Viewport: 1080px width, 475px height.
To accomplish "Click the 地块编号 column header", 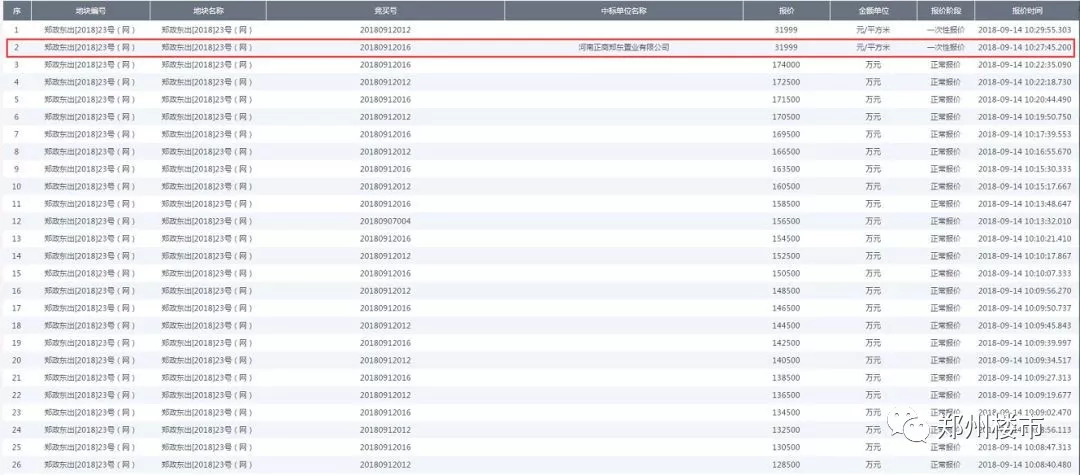I will coord(90,11).
